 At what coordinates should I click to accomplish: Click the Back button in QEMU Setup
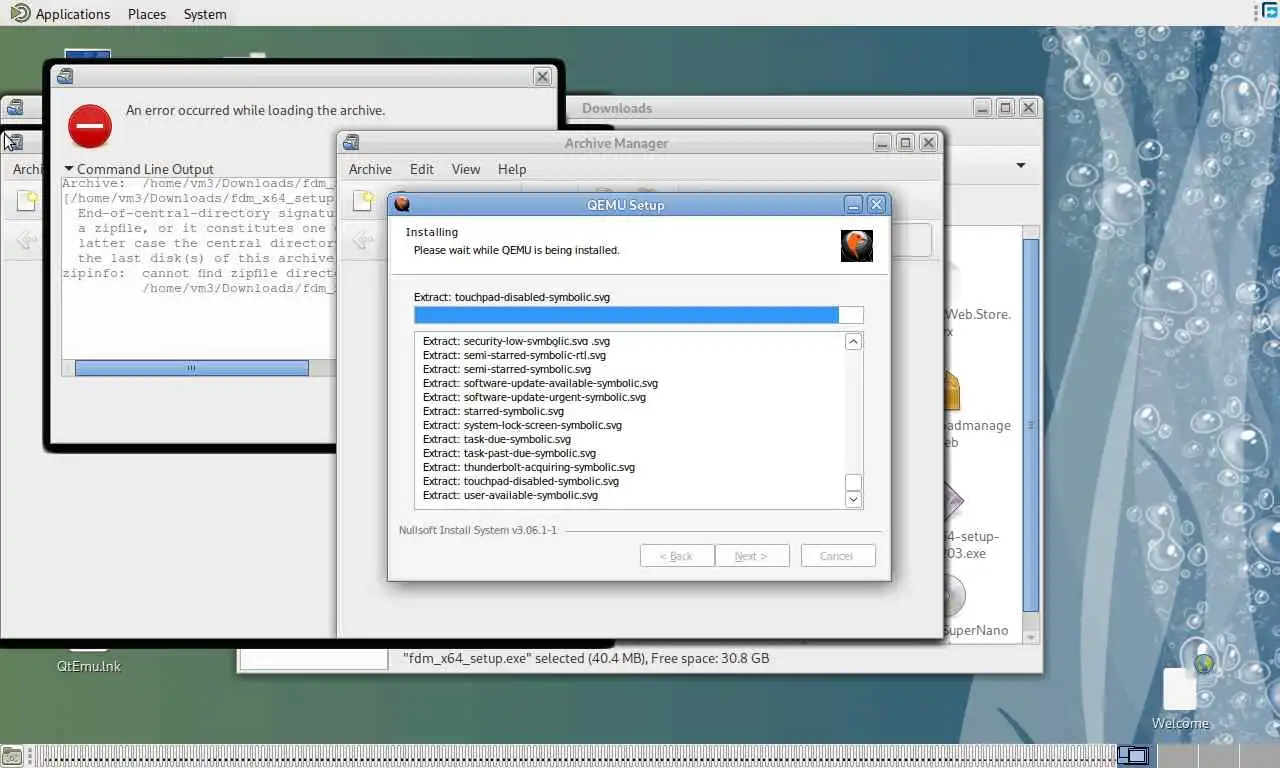click(x=677, y=556)
